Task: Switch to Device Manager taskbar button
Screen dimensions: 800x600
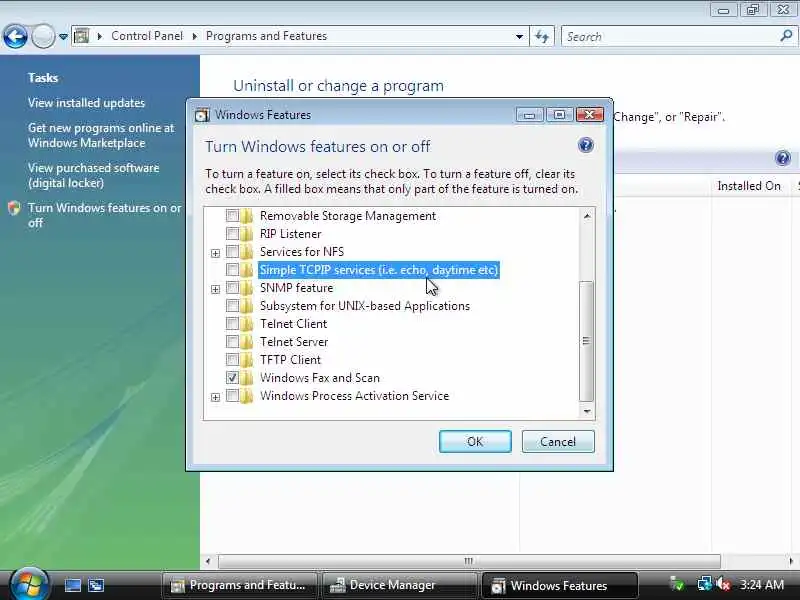Action: [x=398, y=585]
